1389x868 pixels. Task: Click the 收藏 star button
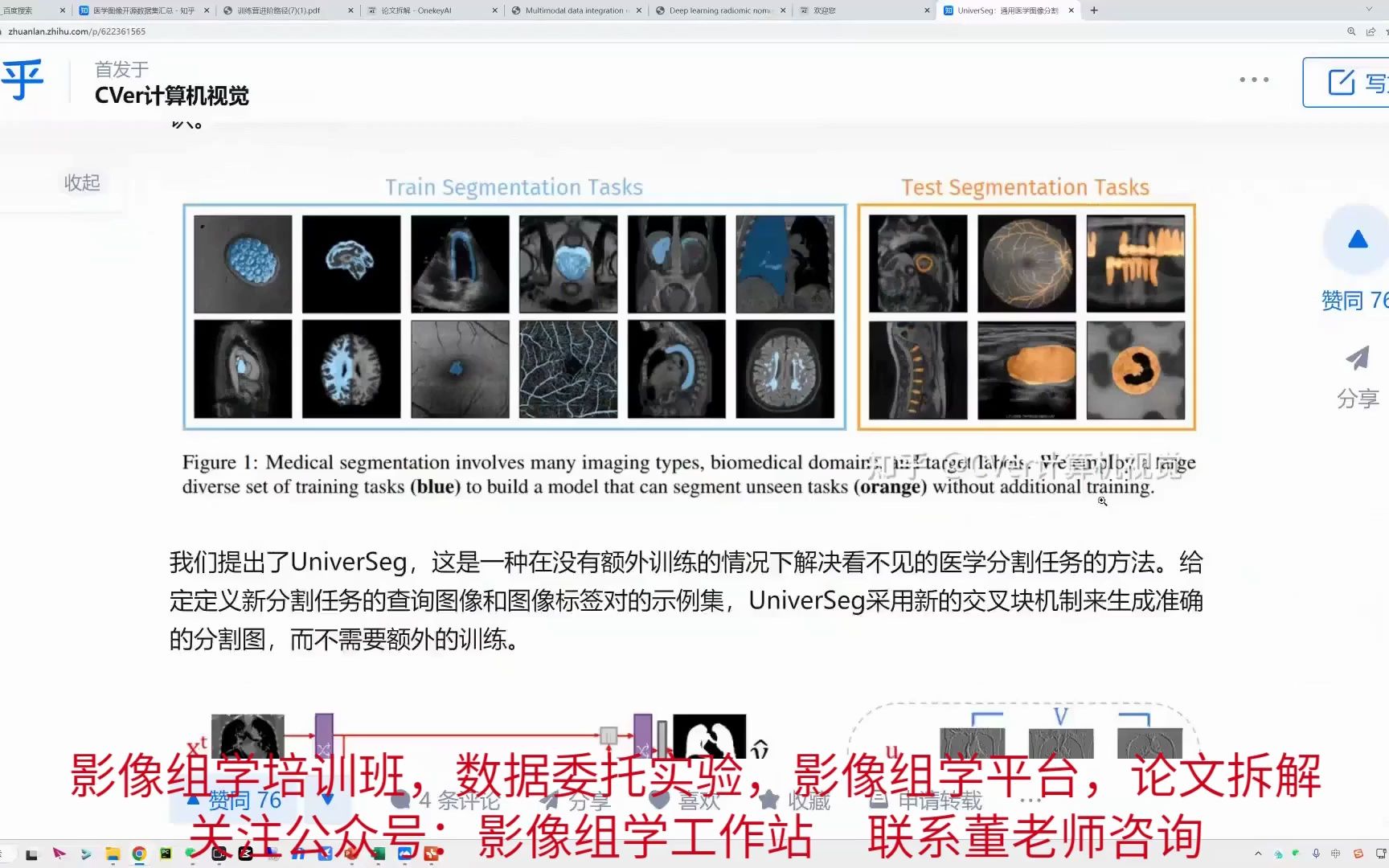[x=795, y=800]
